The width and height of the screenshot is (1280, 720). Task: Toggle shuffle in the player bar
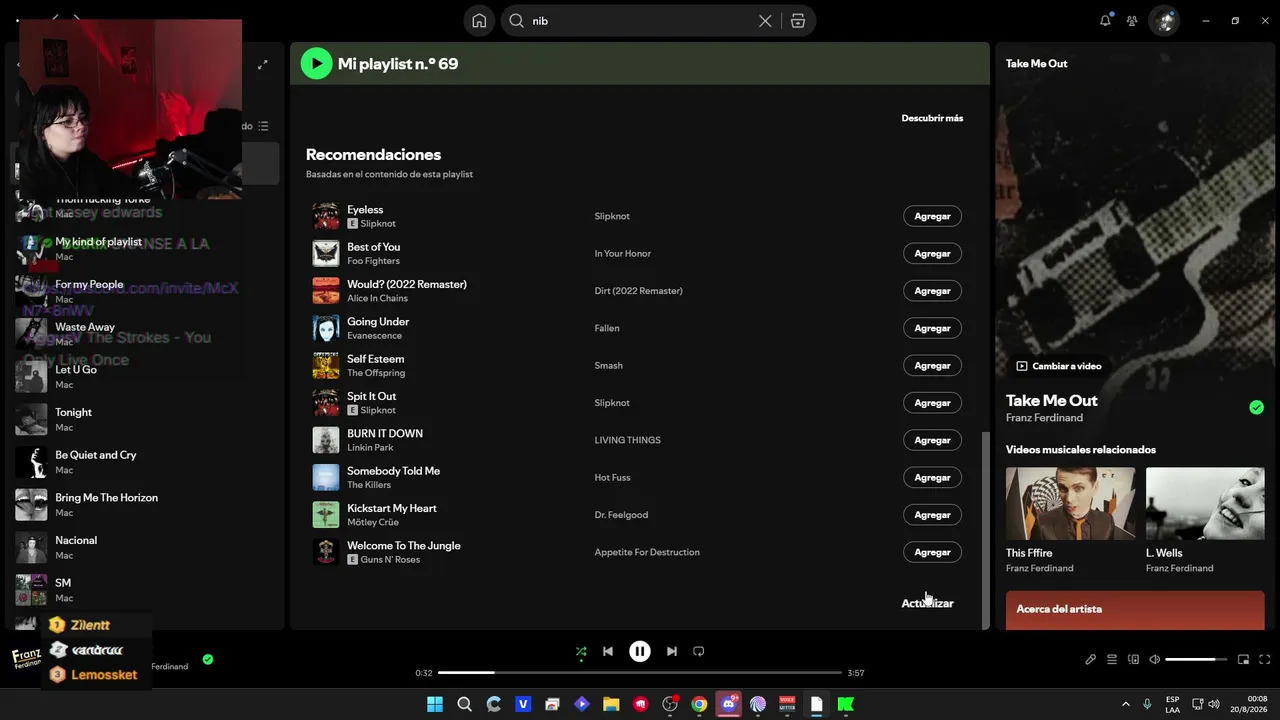pyautogui.click(x=581, y=651)
